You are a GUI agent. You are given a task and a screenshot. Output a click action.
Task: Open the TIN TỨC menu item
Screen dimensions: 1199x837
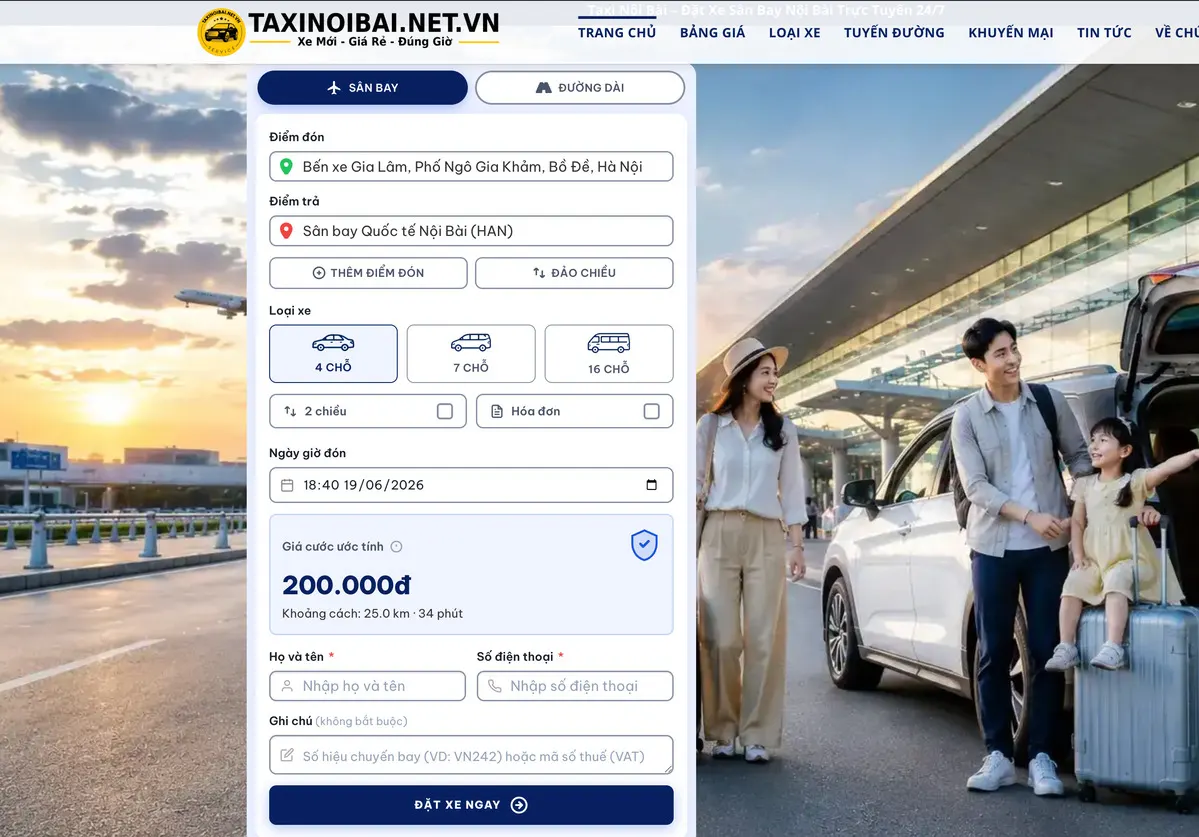(x=1104, y=33)
